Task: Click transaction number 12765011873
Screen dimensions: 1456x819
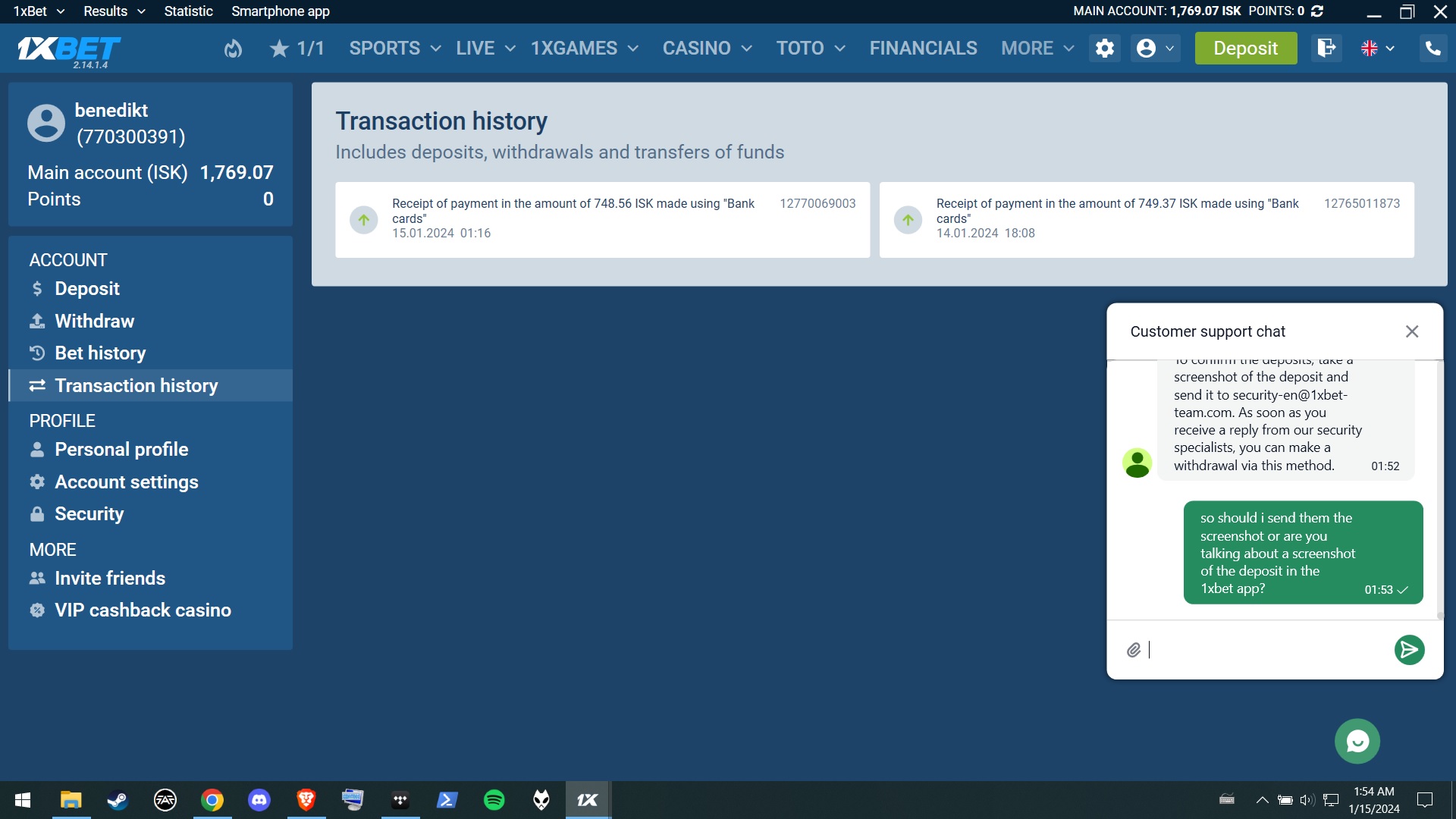Action: [1362, 203]
